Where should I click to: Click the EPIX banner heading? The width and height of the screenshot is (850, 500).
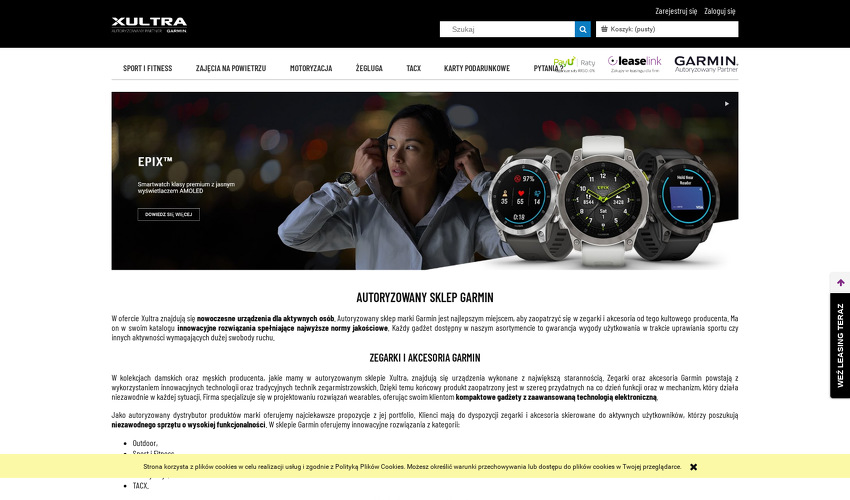[x=155, y=162]
